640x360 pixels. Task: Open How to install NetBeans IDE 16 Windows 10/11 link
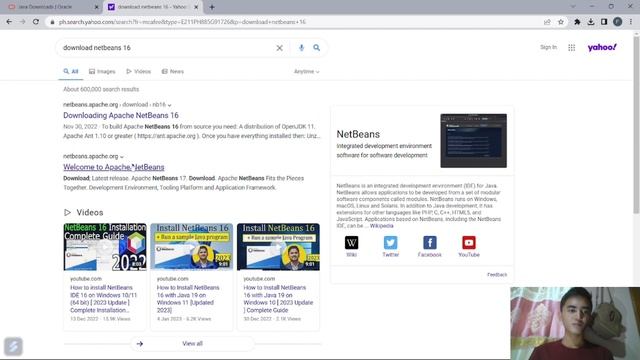click(104, 299)
